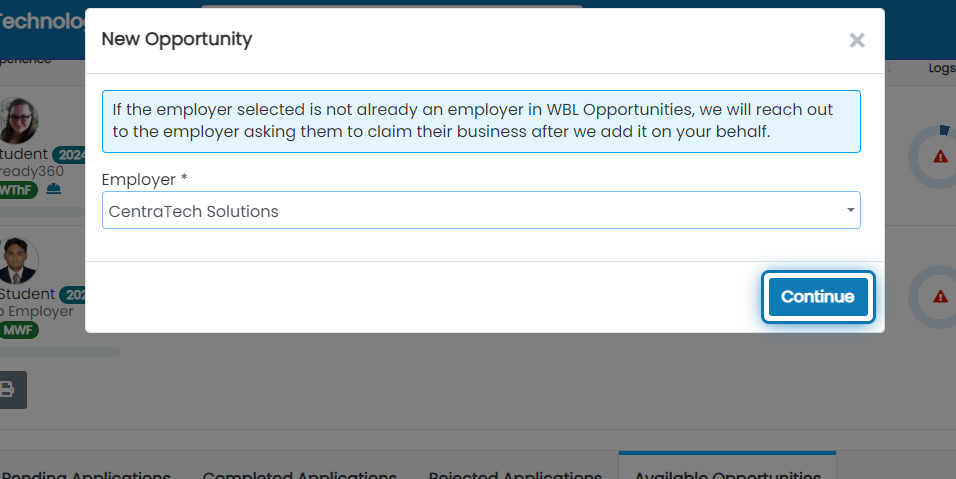Click the lower red warning triangle icon
This screenshot has width=956, height=479.
[940, 297]
